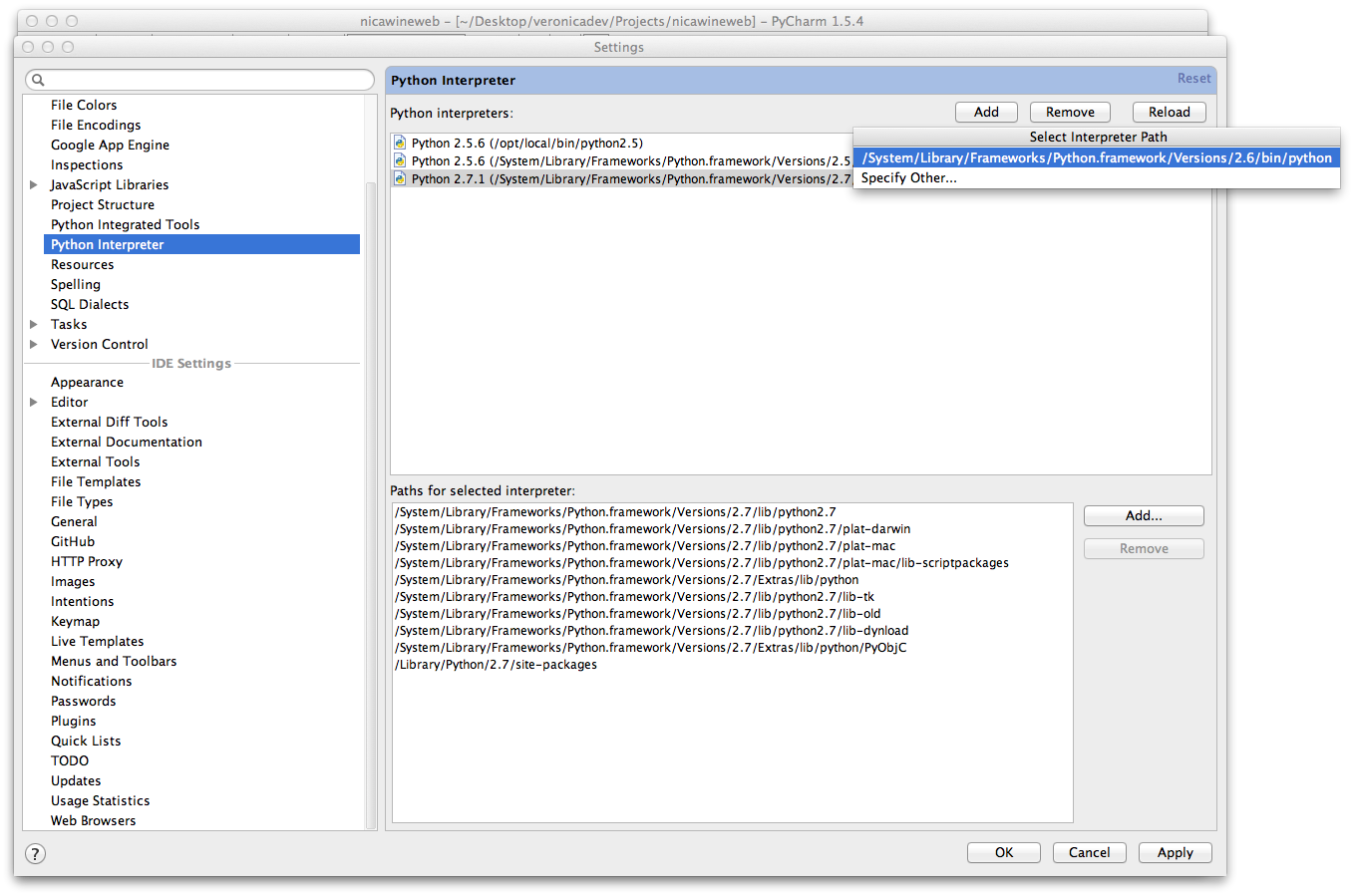The image size is (1354, 896).
Task: Open External Documentation settings
Action: pyautogui.click(x=127, y=442)
